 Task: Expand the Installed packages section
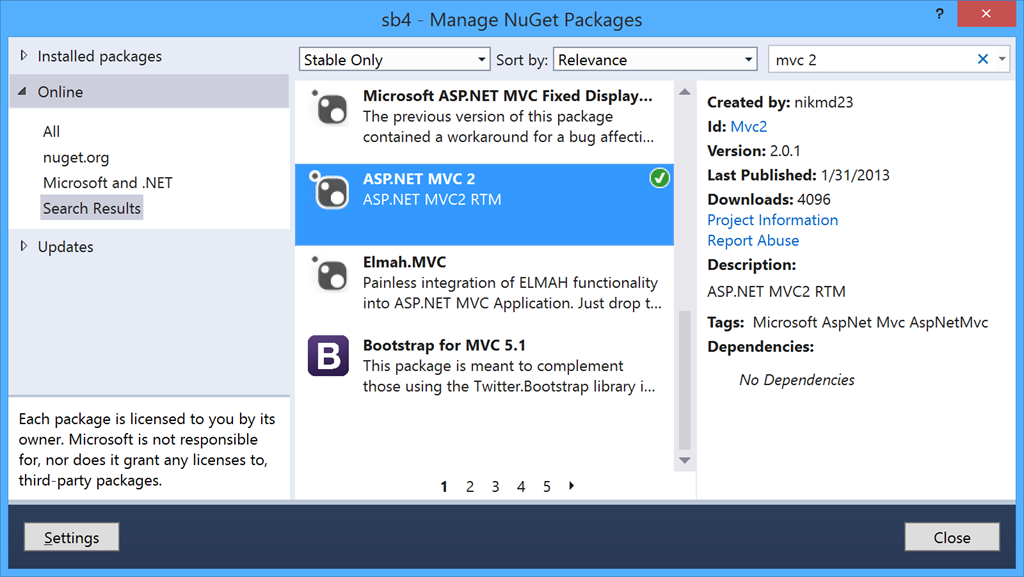pos(24,56)
